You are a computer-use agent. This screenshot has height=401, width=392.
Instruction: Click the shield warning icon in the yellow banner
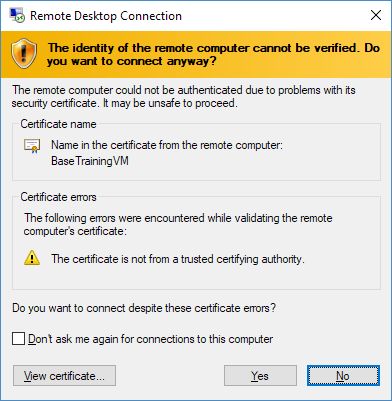(24, 53)
